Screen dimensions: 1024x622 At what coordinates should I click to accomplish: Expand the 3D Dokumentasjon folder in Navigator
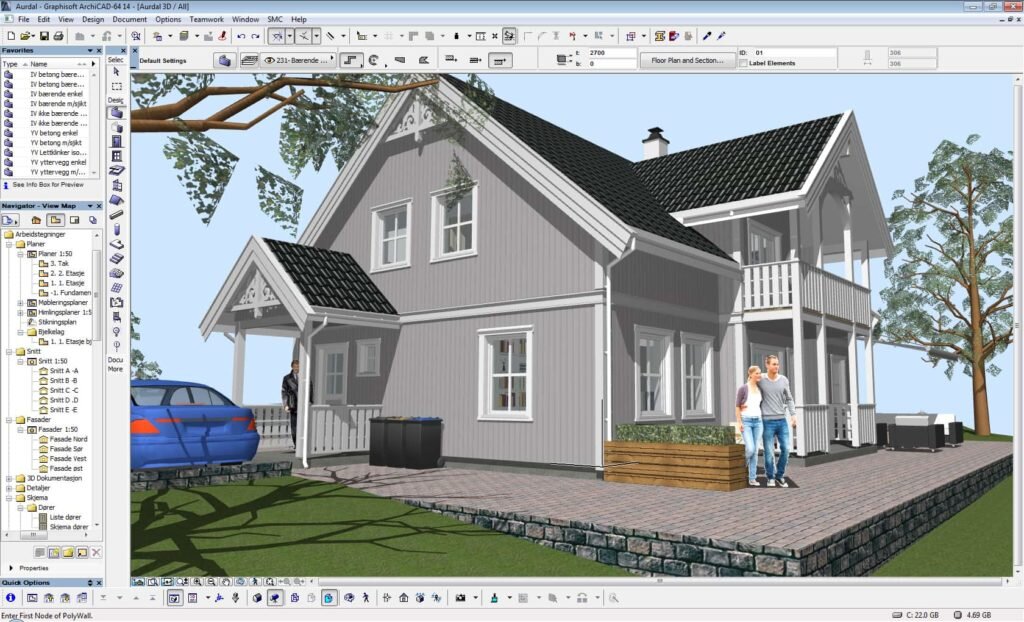point(9,479)
